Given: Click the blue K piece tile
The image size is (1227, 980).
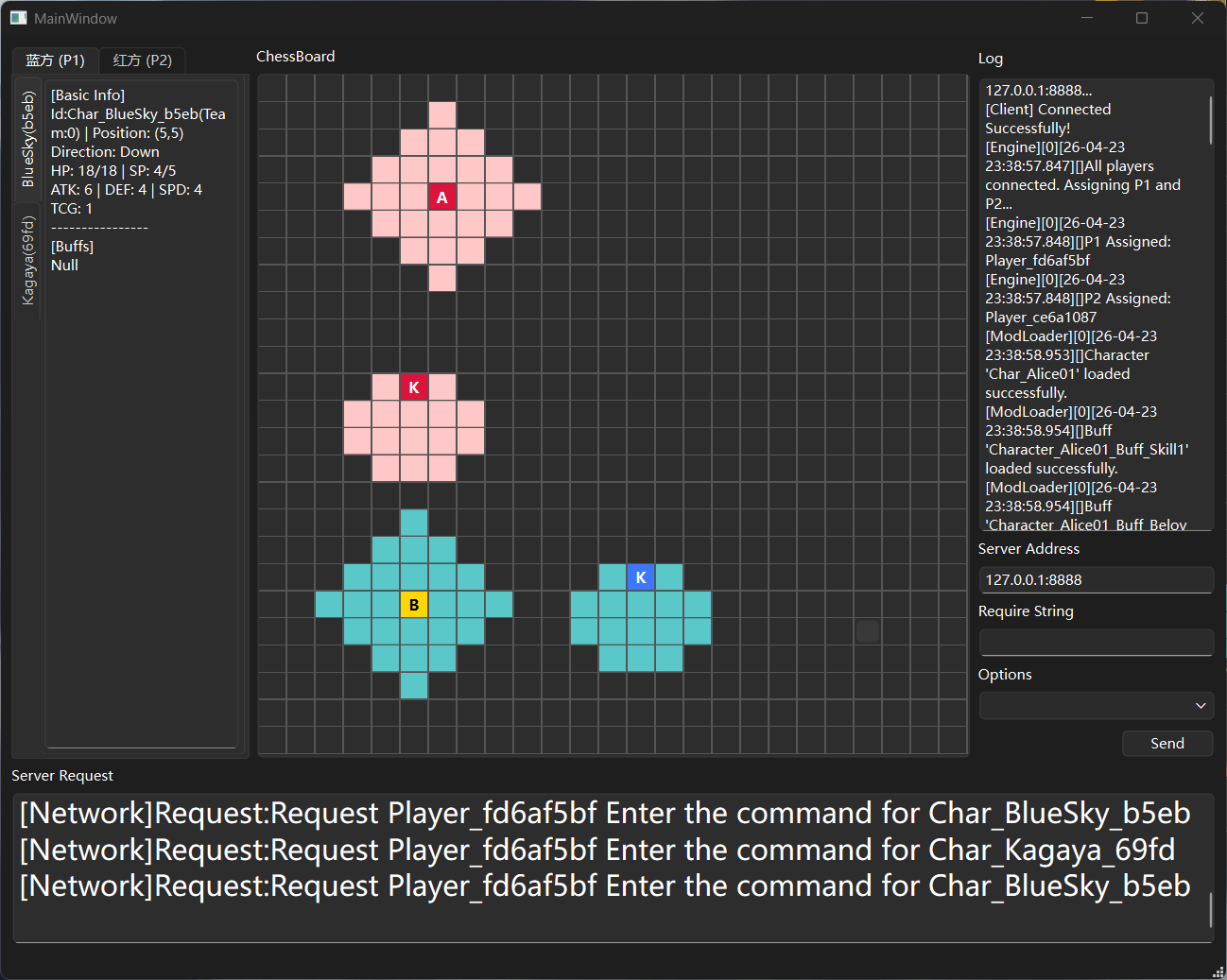Looking at the screenshot, I should (641, 577).
